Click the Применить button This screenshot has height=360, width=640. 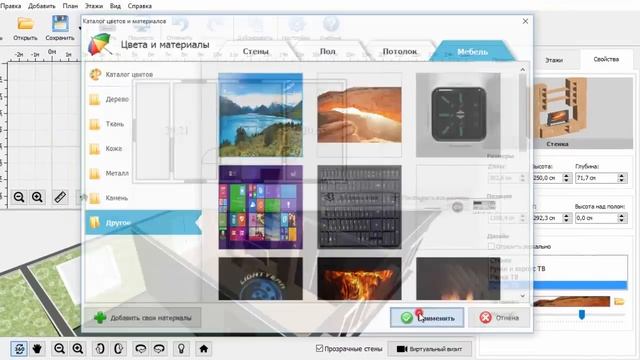[x=427, y=318]
